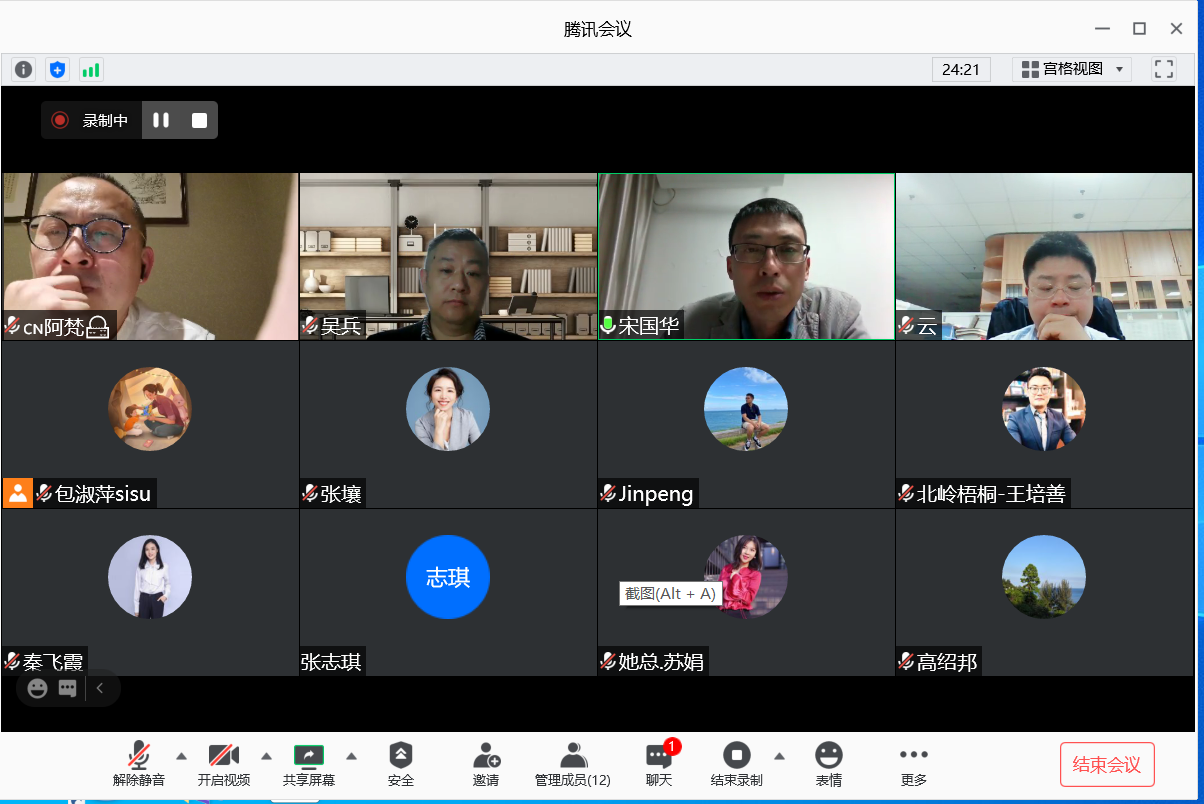The width and height of the screenshot is (1204, 804).
Task: Select 宋国华's video tile
Action: click(746, 256)
